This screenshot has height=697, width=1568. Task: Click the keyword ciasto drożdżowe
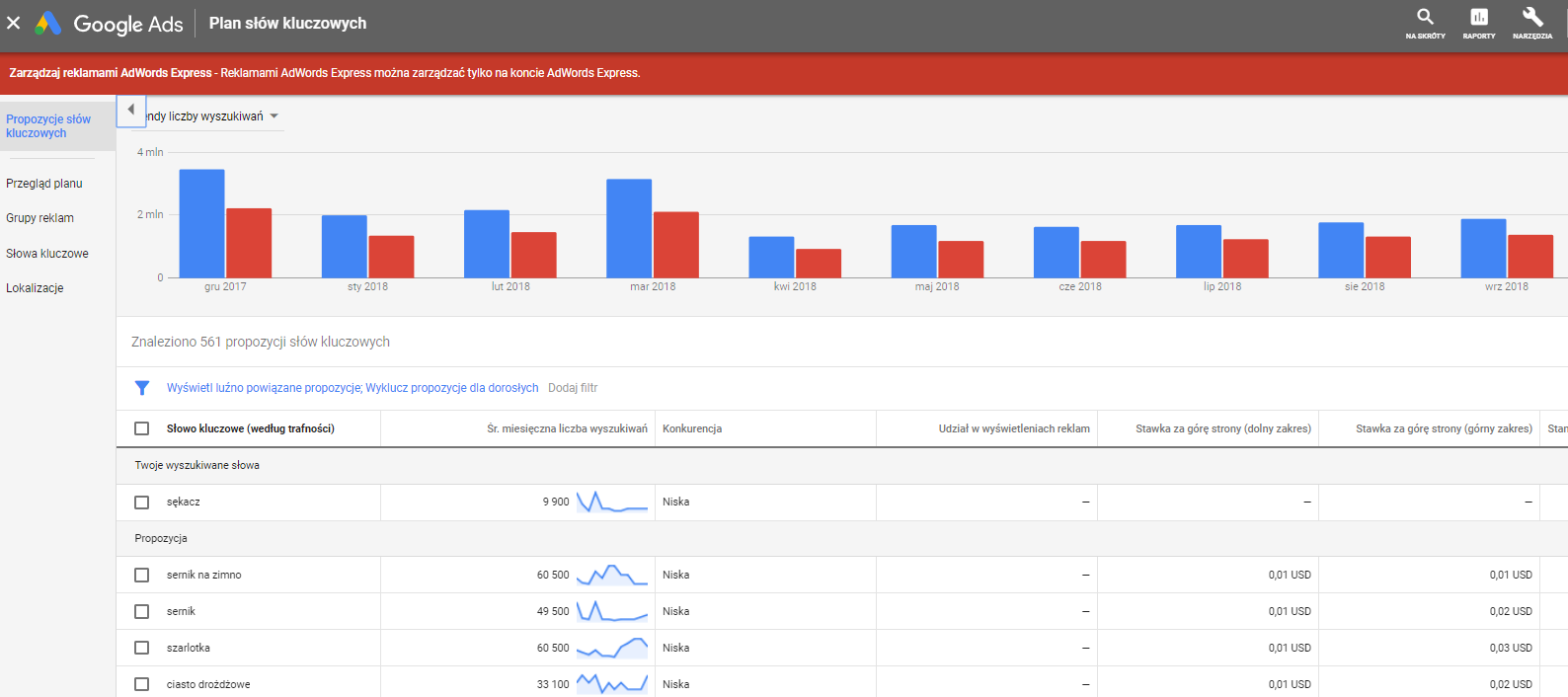click(208, 684)
